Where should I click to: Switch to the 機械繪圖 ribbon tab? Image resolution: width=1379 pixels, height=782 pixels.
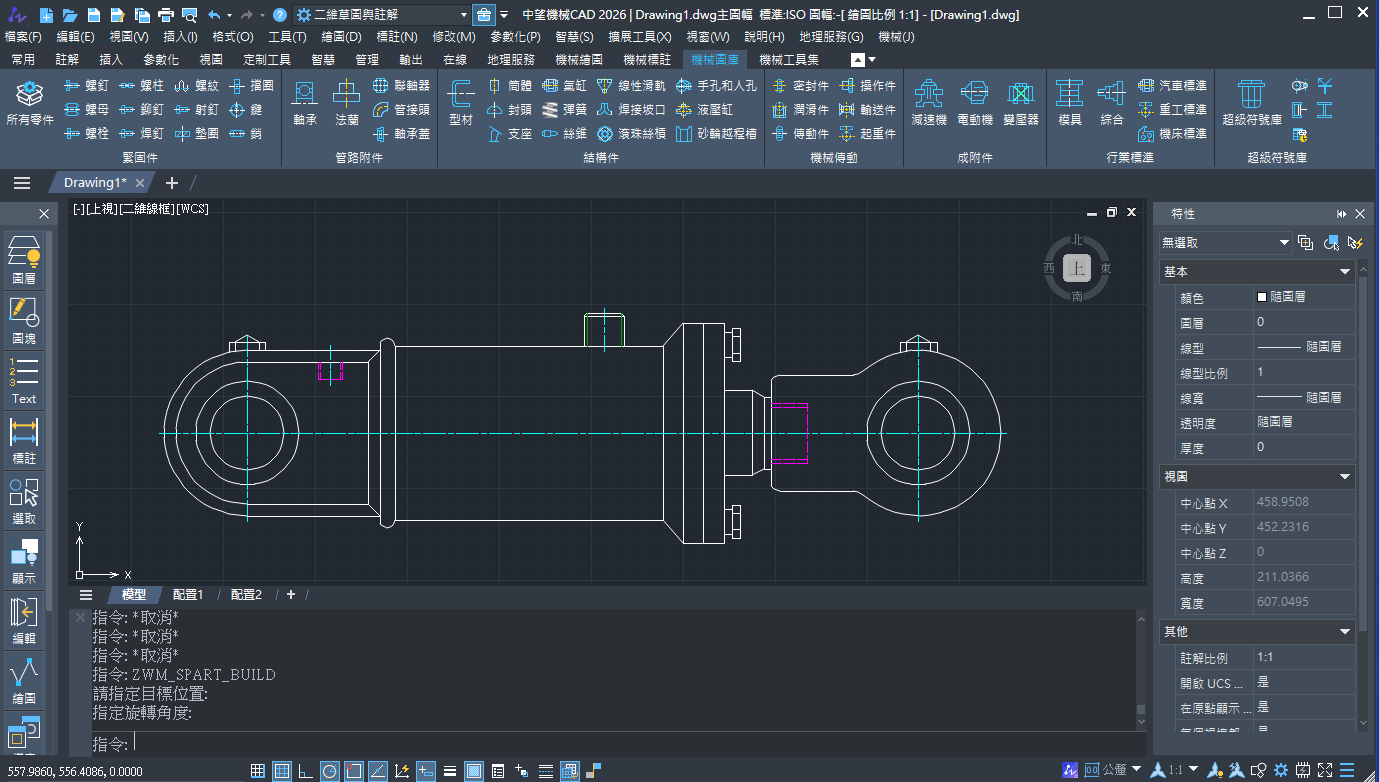(x=579, y=60)
